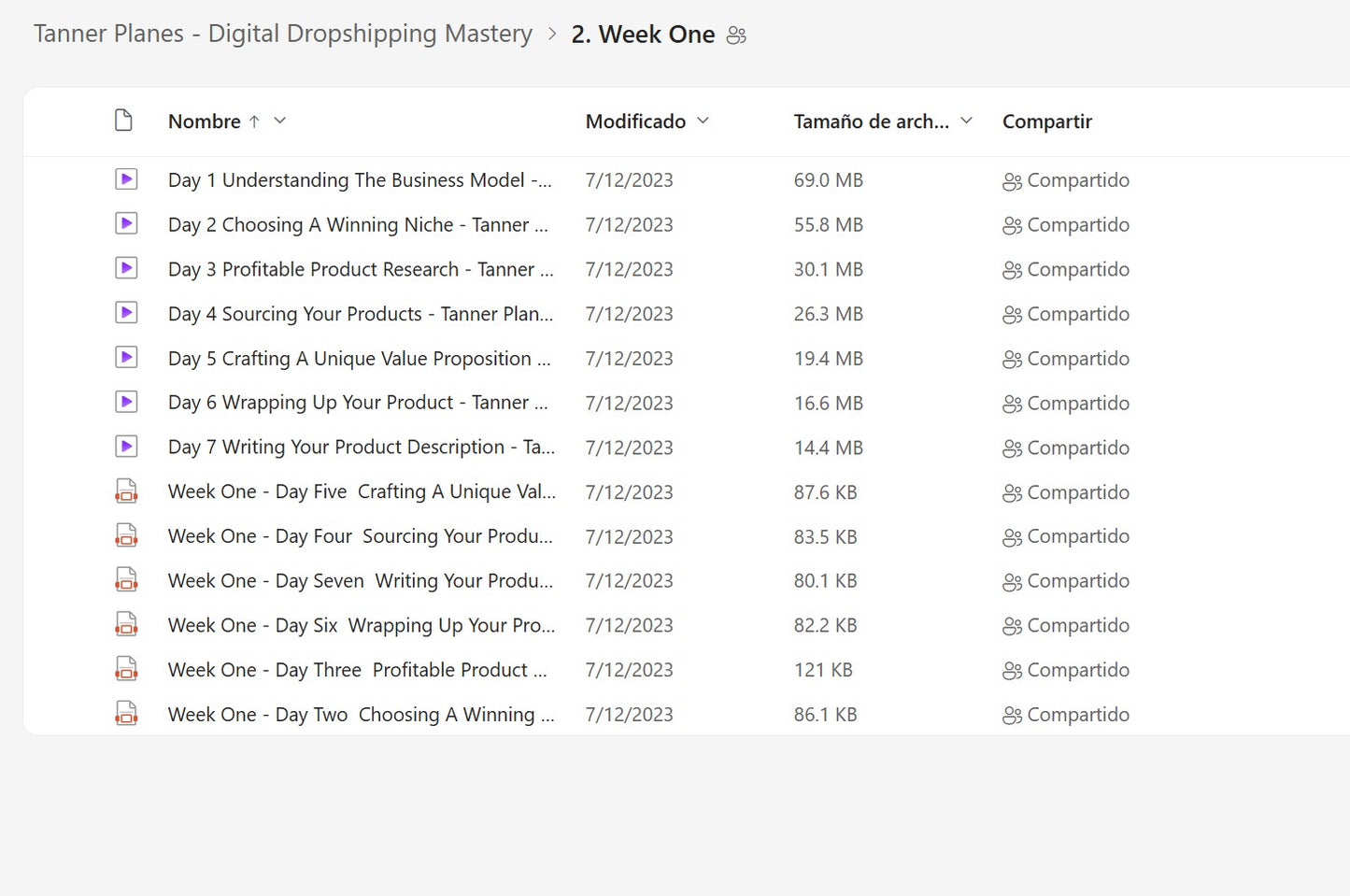Open the Tamaño de arch... column dropdown

click(x=967, y=121)
